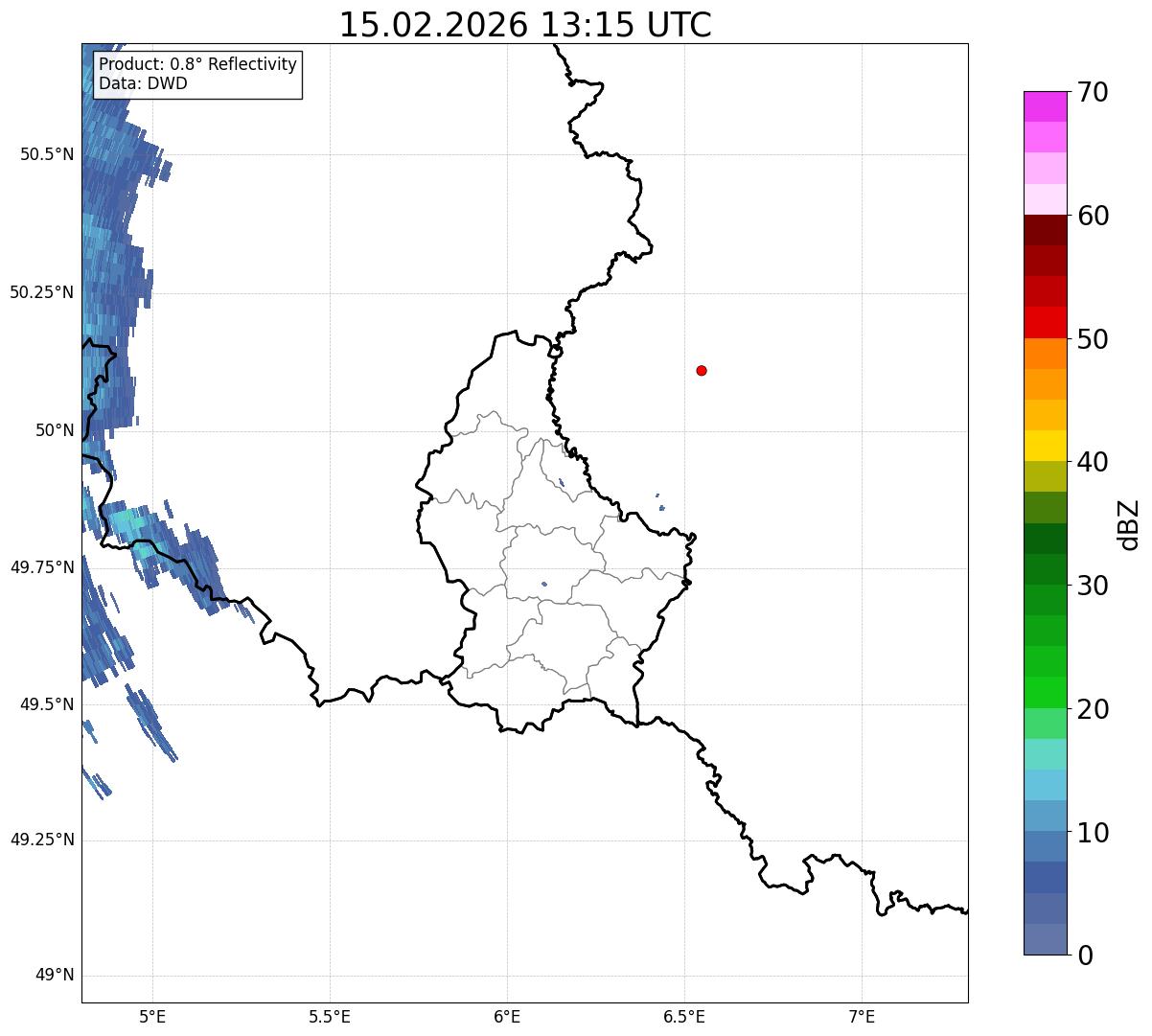Click the olive colorbar segment below 40
Viewport: 1152px width, 1036px height.
point(1046,476)
